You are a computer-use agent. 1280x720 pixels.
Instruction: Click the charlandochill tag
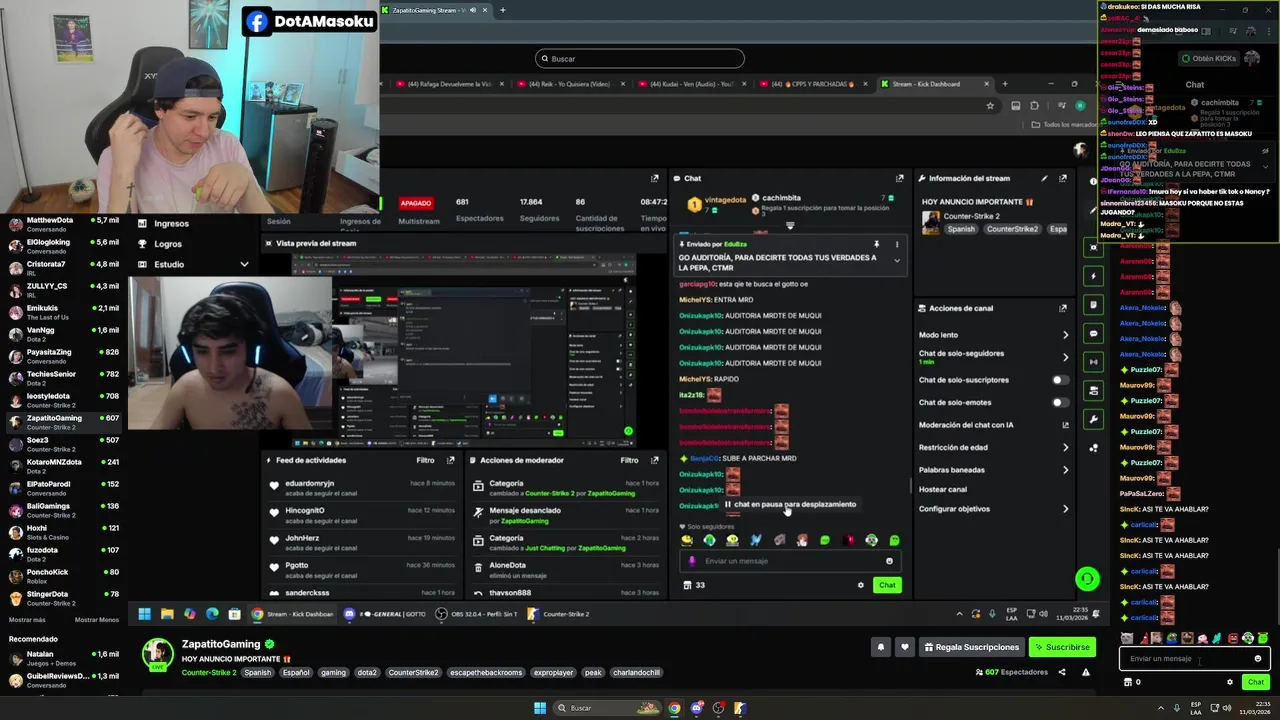pos(636,673)
